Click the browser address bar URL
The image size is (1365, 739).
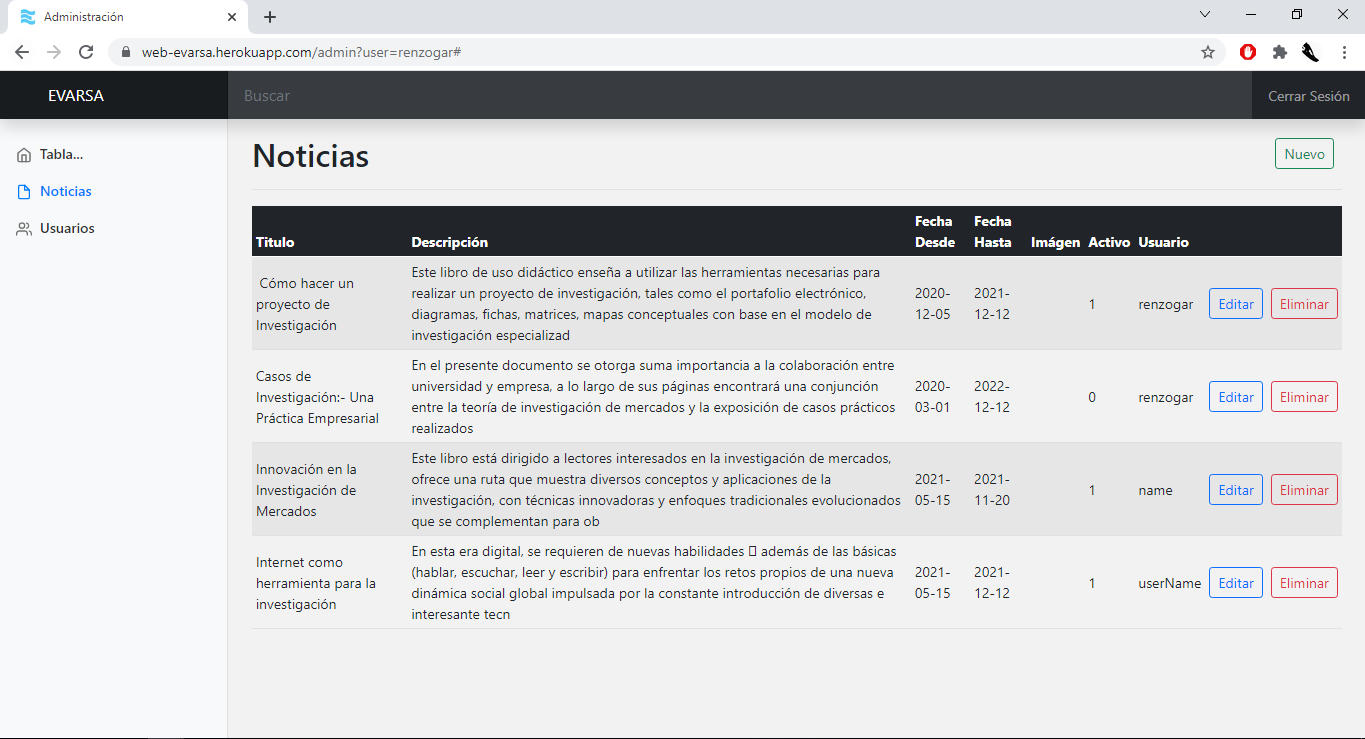point(300,52)
